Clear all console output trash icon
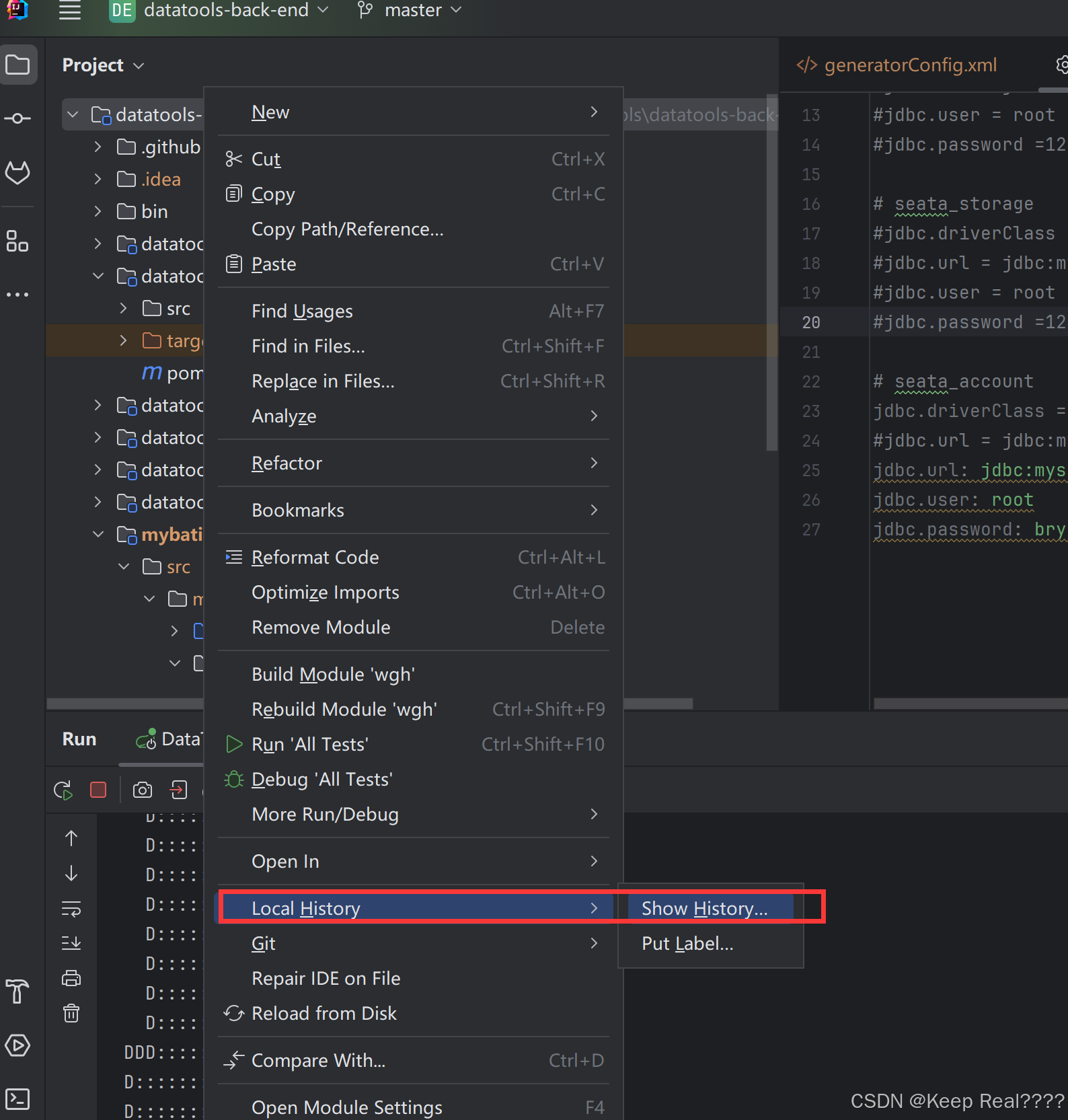This screenshot has height=1120, width=1068. [x=71, y=1013]
